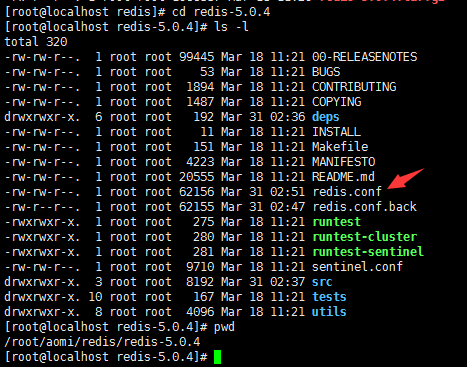467x367 pixels.
Task: Click the 00-RELEASENOTES file name
Action: pos(364,57)
